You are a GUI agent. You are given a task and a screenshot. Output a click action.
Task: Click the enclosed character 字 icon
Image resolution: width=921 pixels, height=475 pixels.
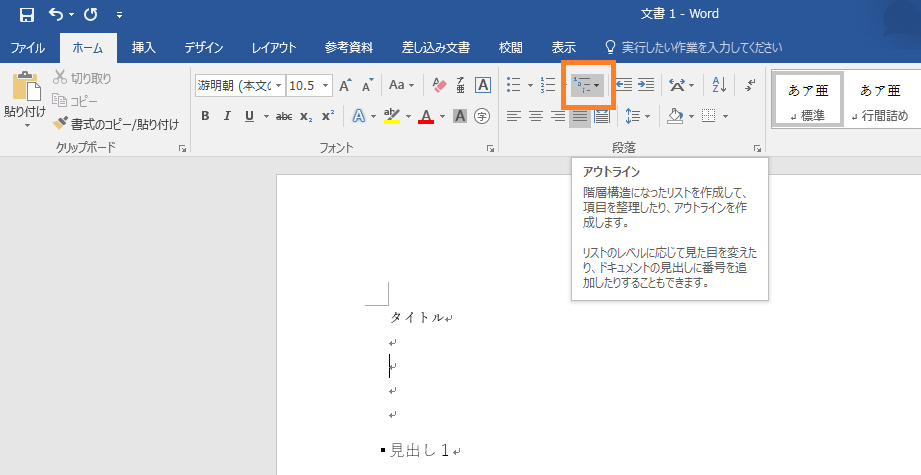click(x=482, y=116)
